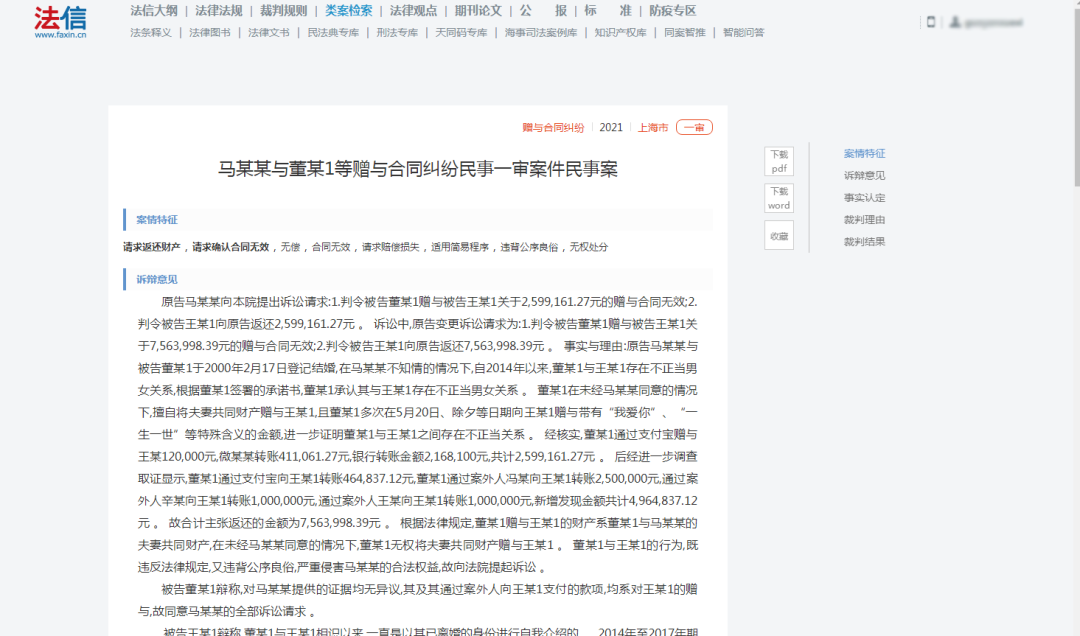Screen dimensions: 1080x636
Task: Download the case as word
Action: click(779, 198)
